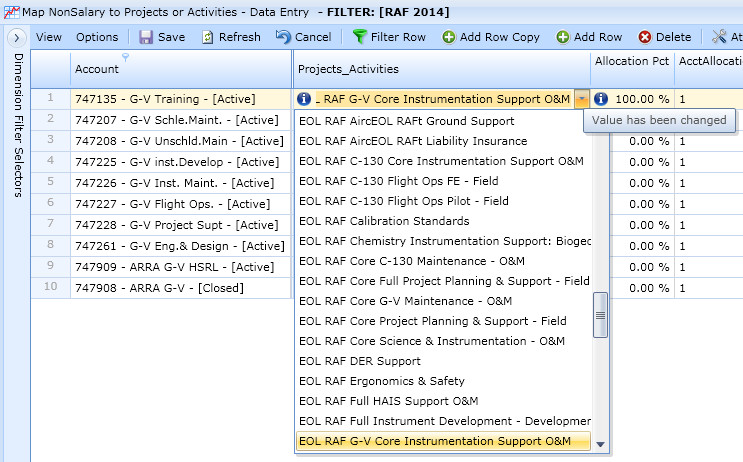Click the AcctAllocati column header
The width and height of the screenshot is (743, 462).
tap(709, 69)
